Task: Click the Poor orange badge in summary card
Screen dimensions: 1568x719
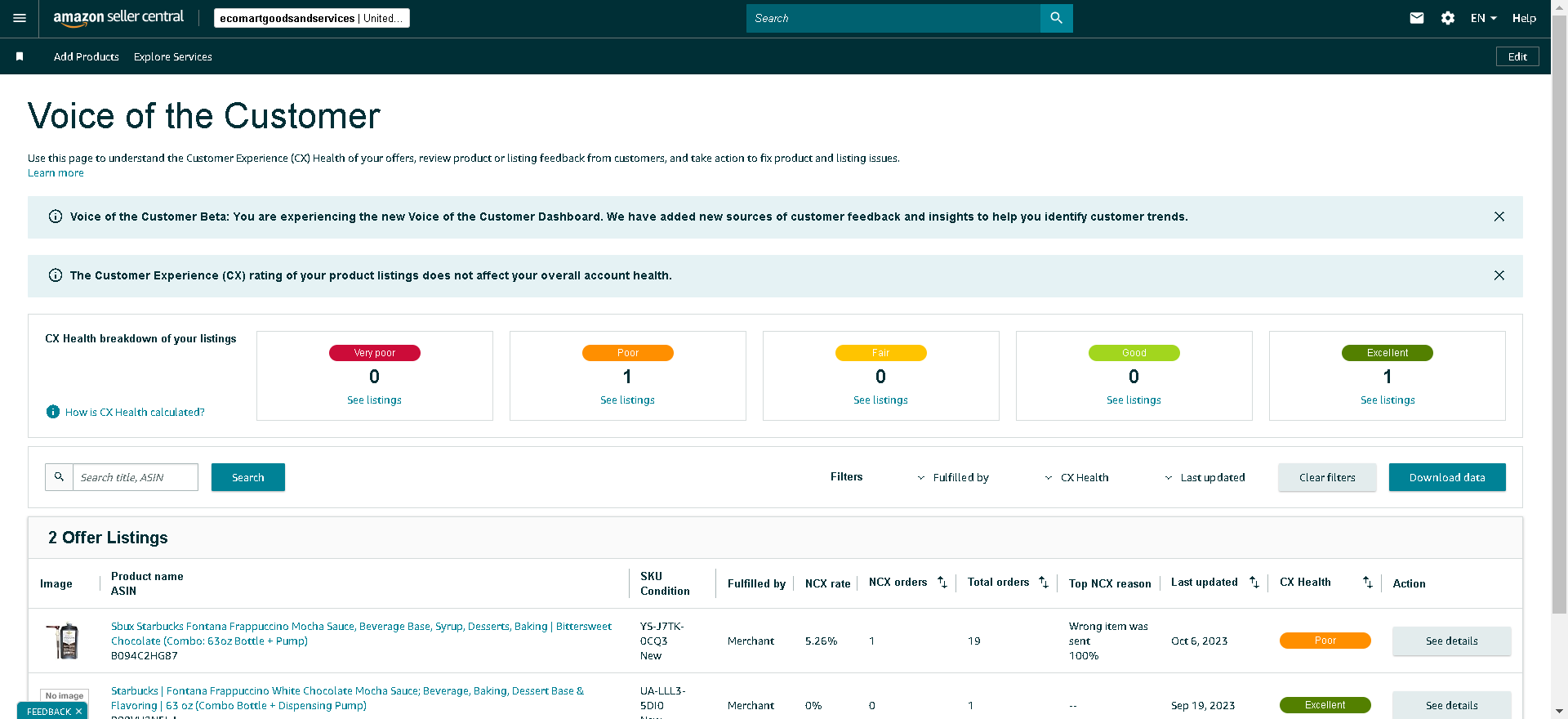Action: tap(627, 353)
